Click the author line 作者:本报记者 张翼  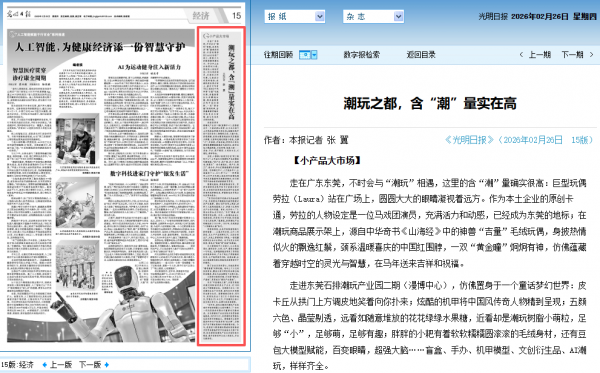(x=306, y=140)
